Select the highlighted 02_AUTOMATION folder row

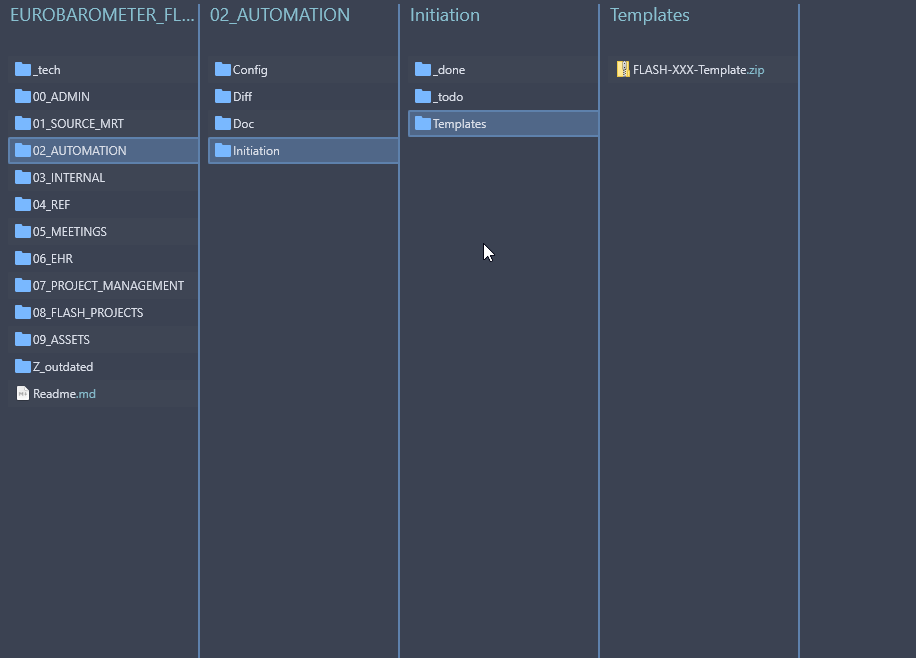click(103, 150)
